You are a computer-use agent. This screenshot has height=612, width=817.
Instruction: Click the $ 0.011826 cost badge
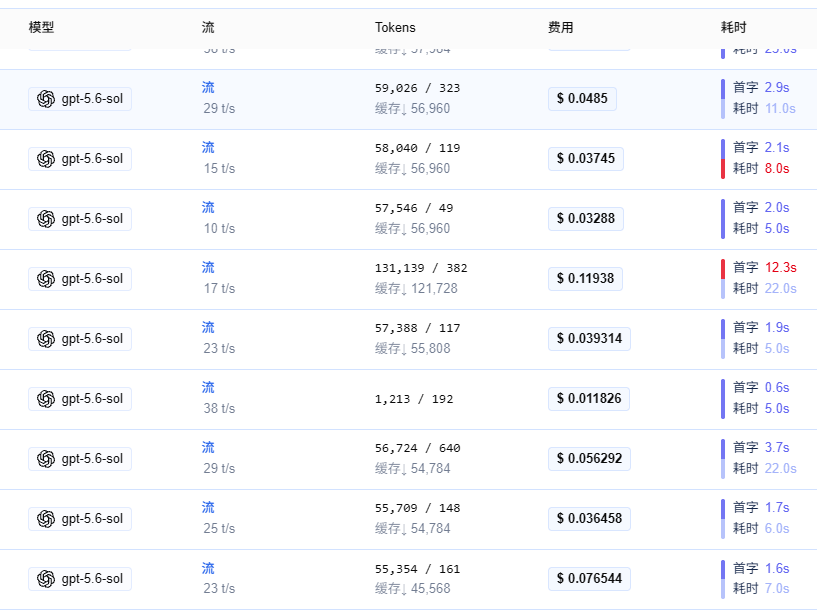[x=589, y=398]
